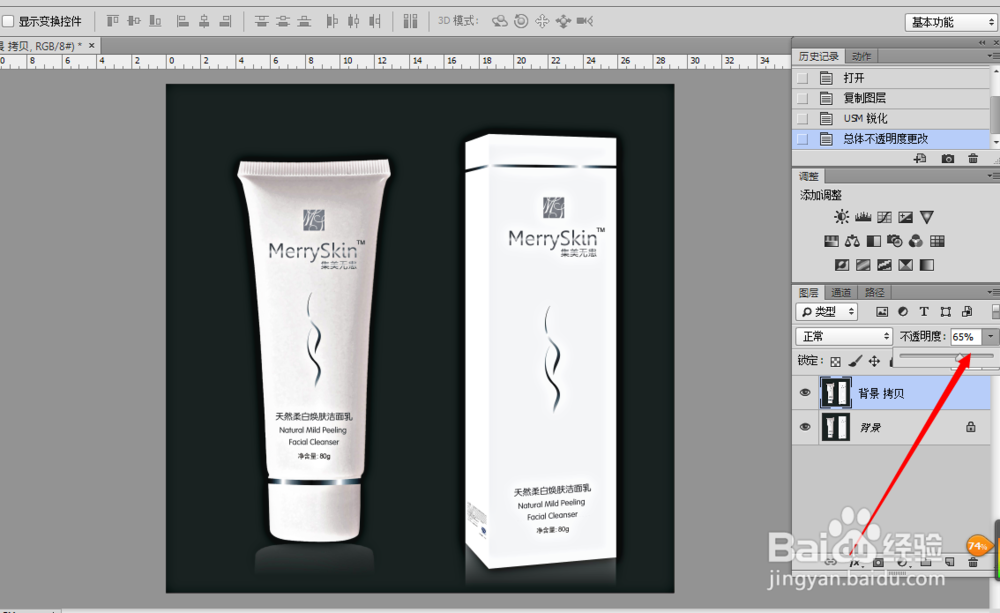Switch to the 路径 tab
1000x613 pixels.
874,292
